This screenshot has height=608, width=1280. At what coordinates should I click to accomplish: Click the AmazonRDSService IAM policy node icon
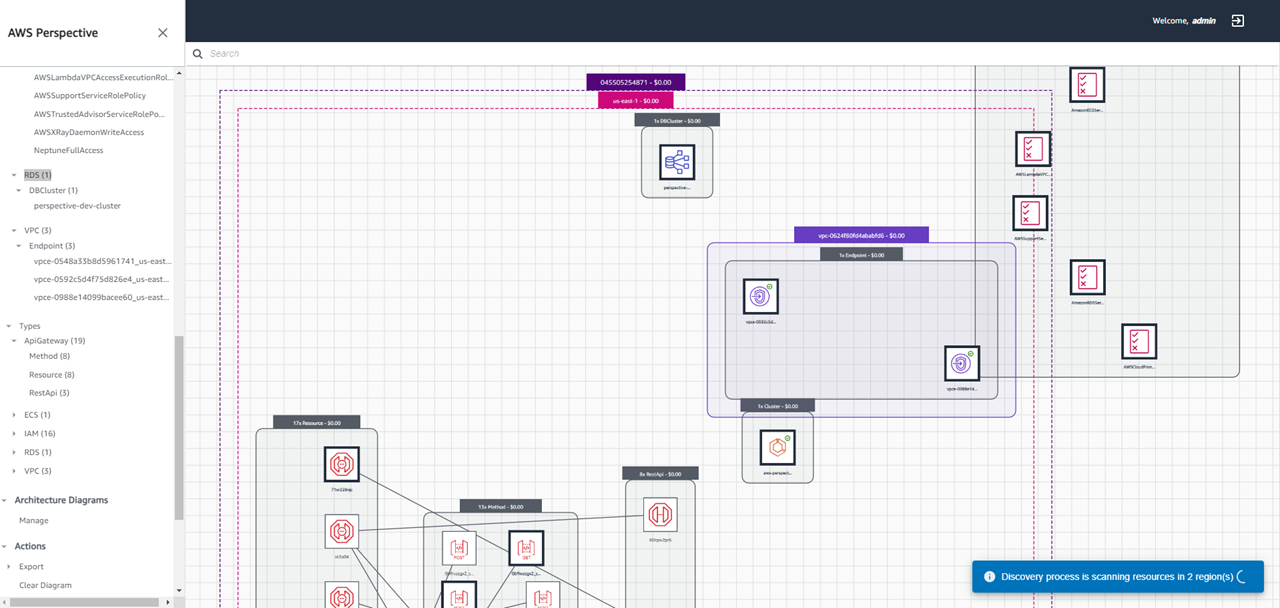tap(1088, 277)
